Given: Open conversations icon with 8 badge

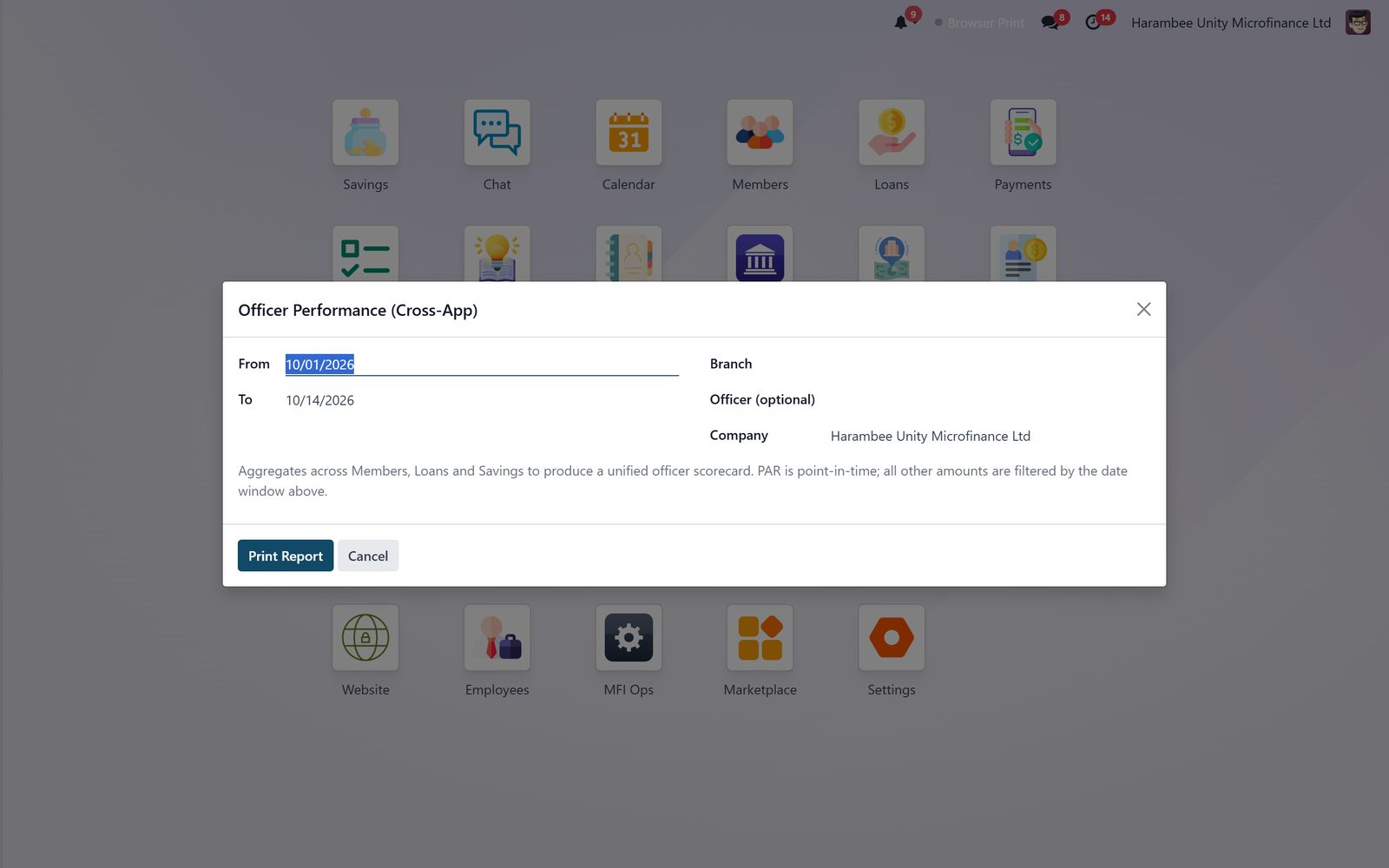Looking at the screenshot, I should [1050, 23].
